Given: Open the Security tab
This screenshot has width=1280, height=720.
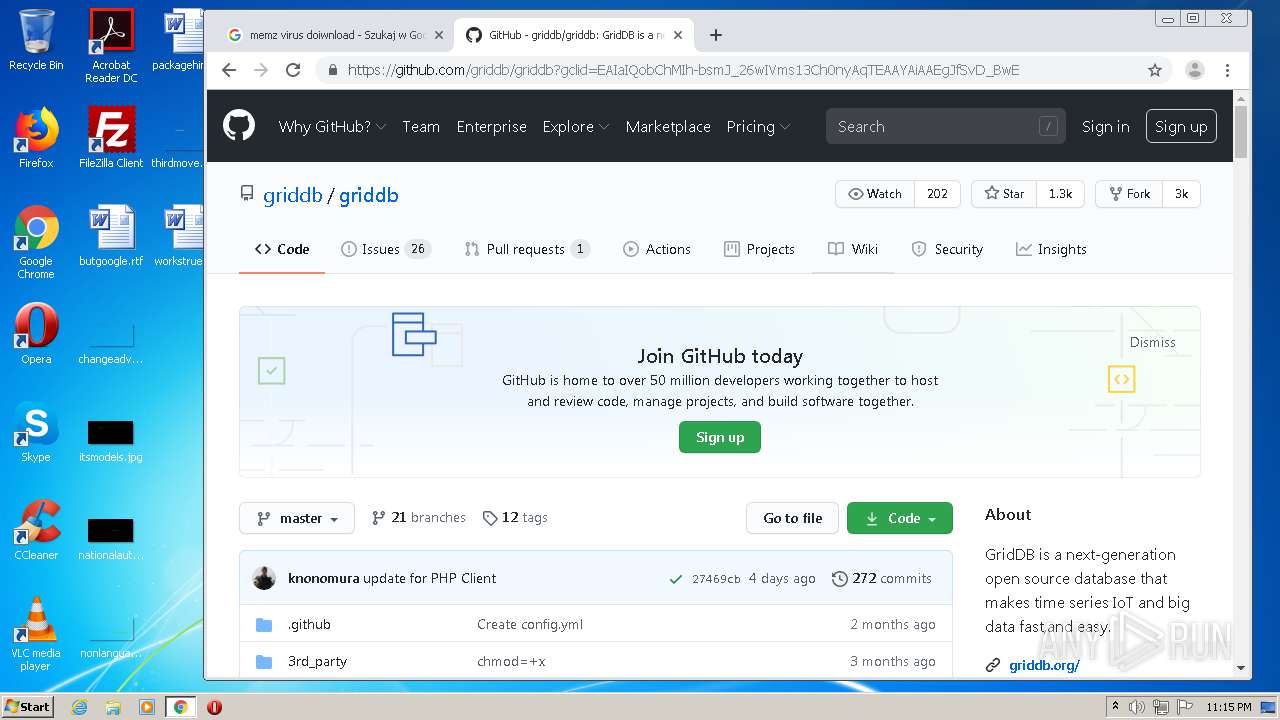Looking at the screenshot, I should [947, 249].
